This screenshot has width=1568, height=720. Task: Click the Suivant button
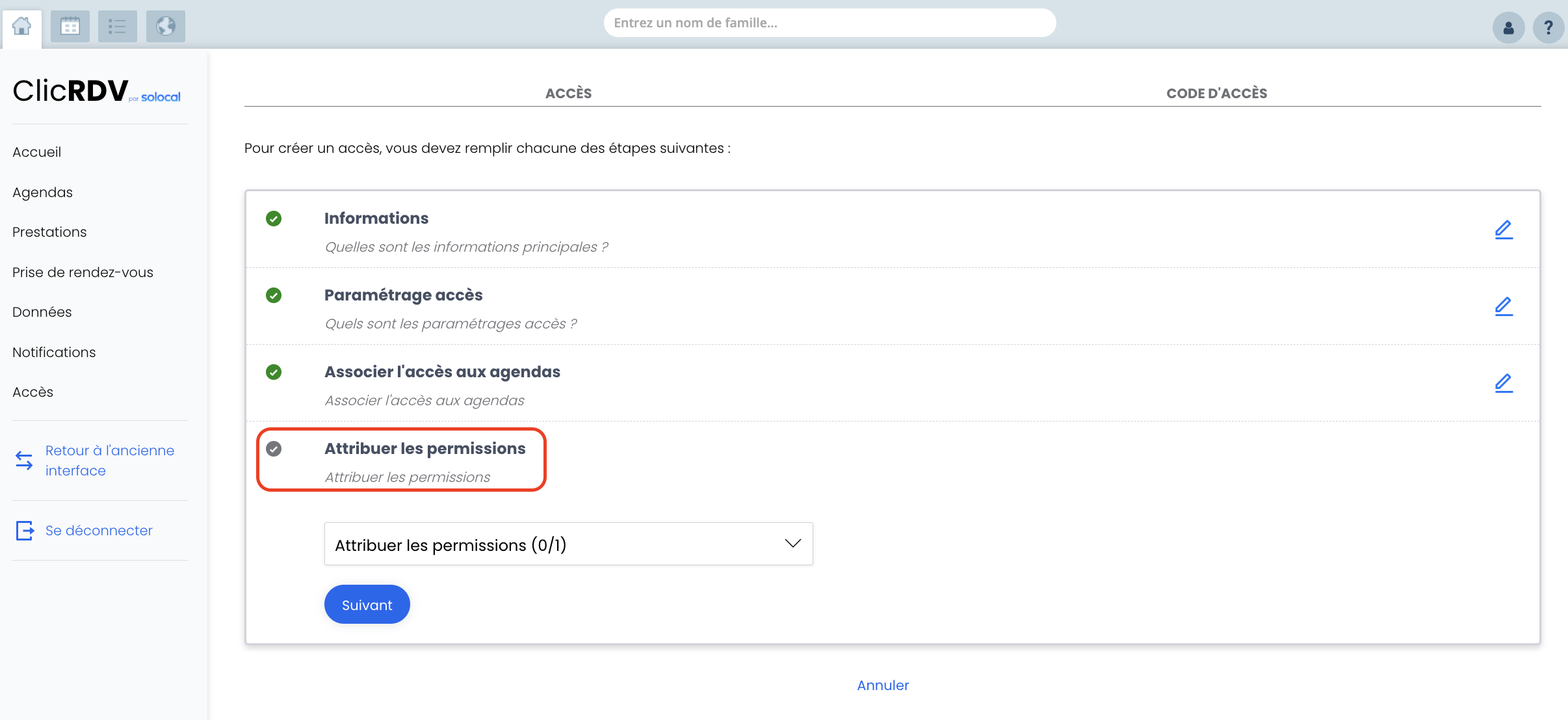[367, 604]
